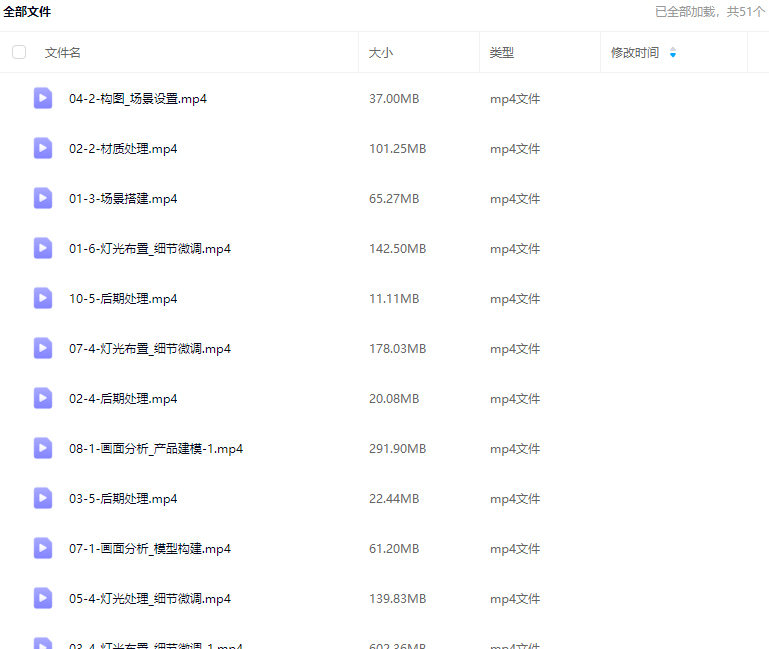Sort files by 大小 column header

(381, 52)
